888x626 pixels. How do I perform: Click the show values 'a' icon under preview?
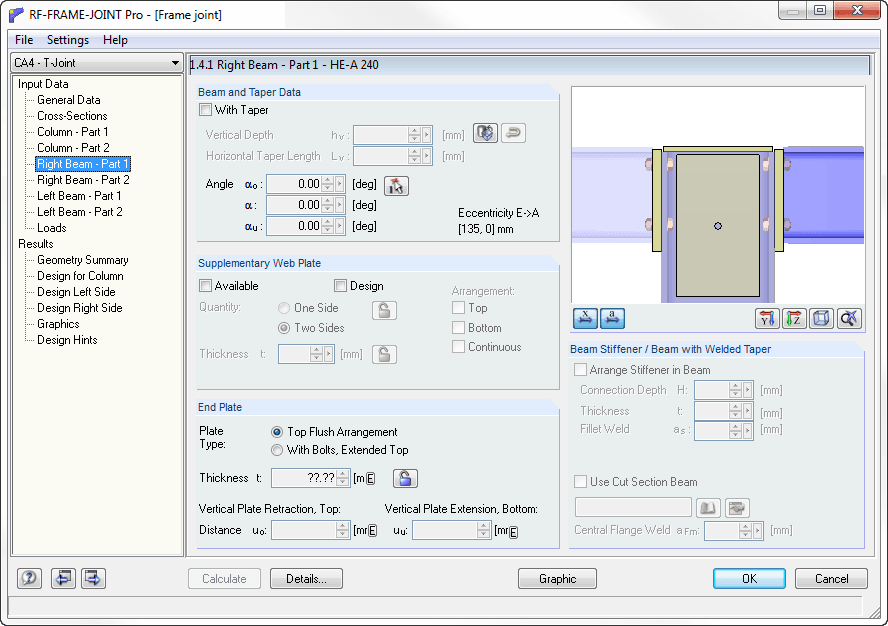(612, 318)
